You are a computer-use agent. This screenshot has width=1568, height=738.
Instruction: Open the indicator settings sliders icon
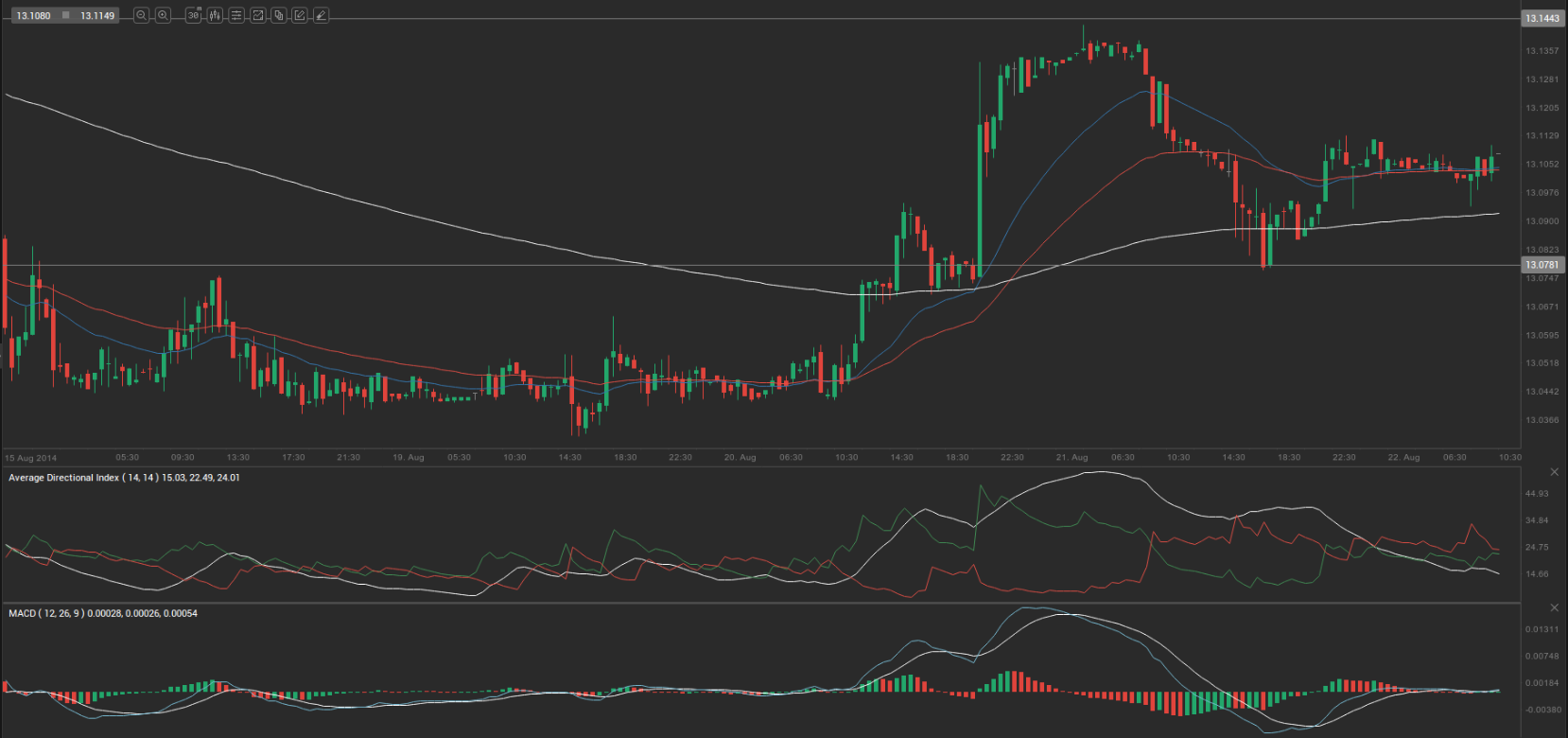(236, 15)
